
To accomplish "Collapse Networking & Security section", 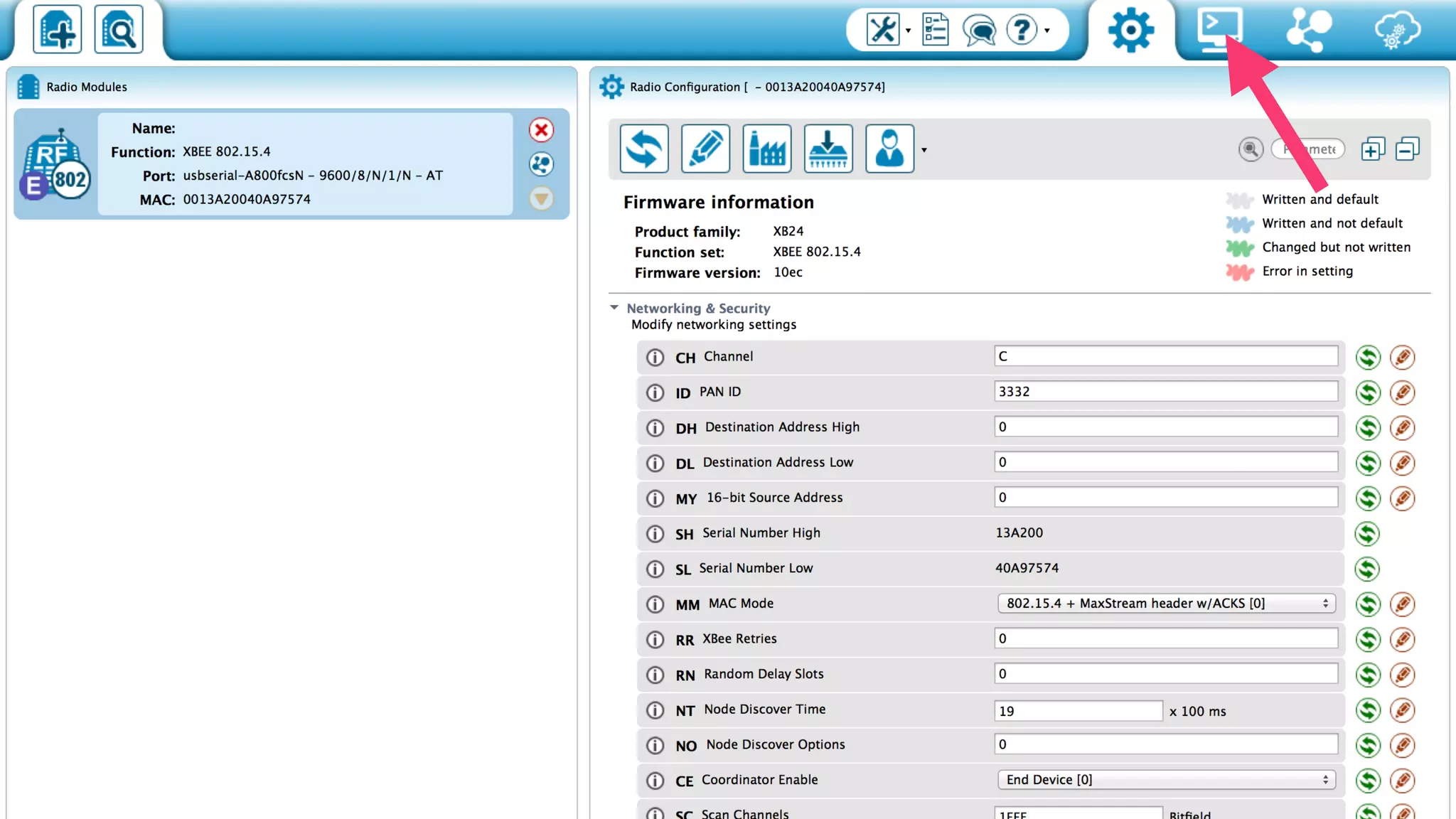I will 614,308.
